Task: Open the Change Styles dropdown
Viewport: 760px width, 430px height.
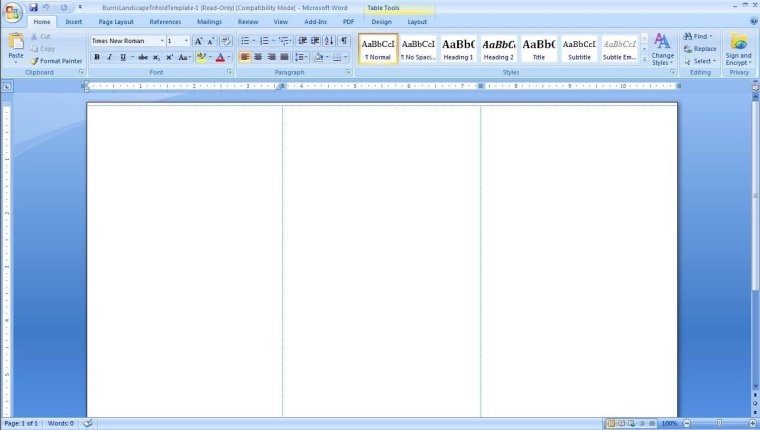Action: (662, 49)
